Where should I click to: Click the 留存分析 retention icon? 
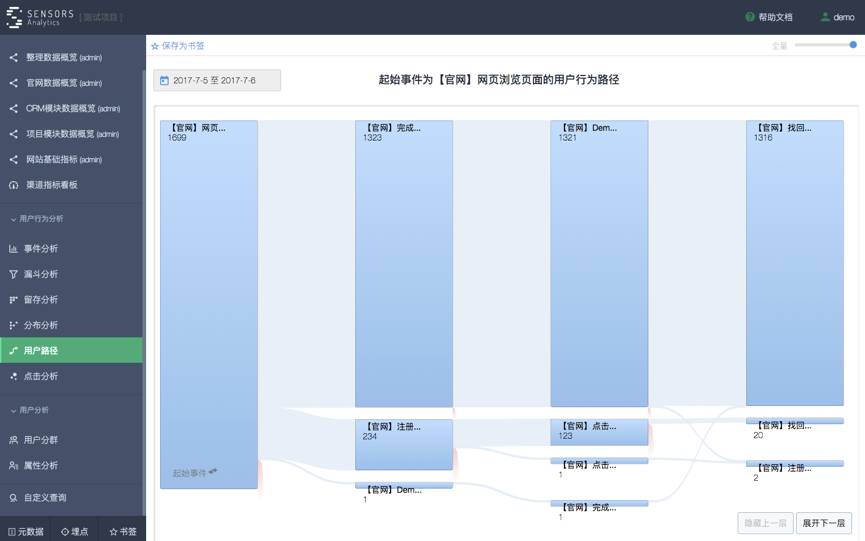coord(13,299)
